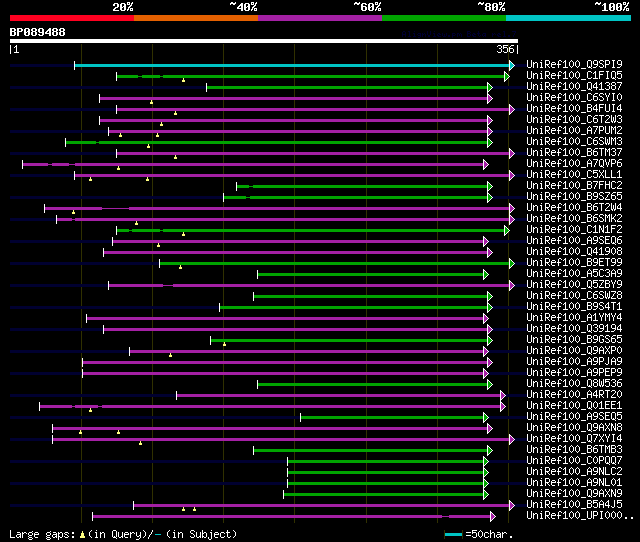Click the BP089488 query name
This screenshot has width=640, height=542.
pos(37,32)
